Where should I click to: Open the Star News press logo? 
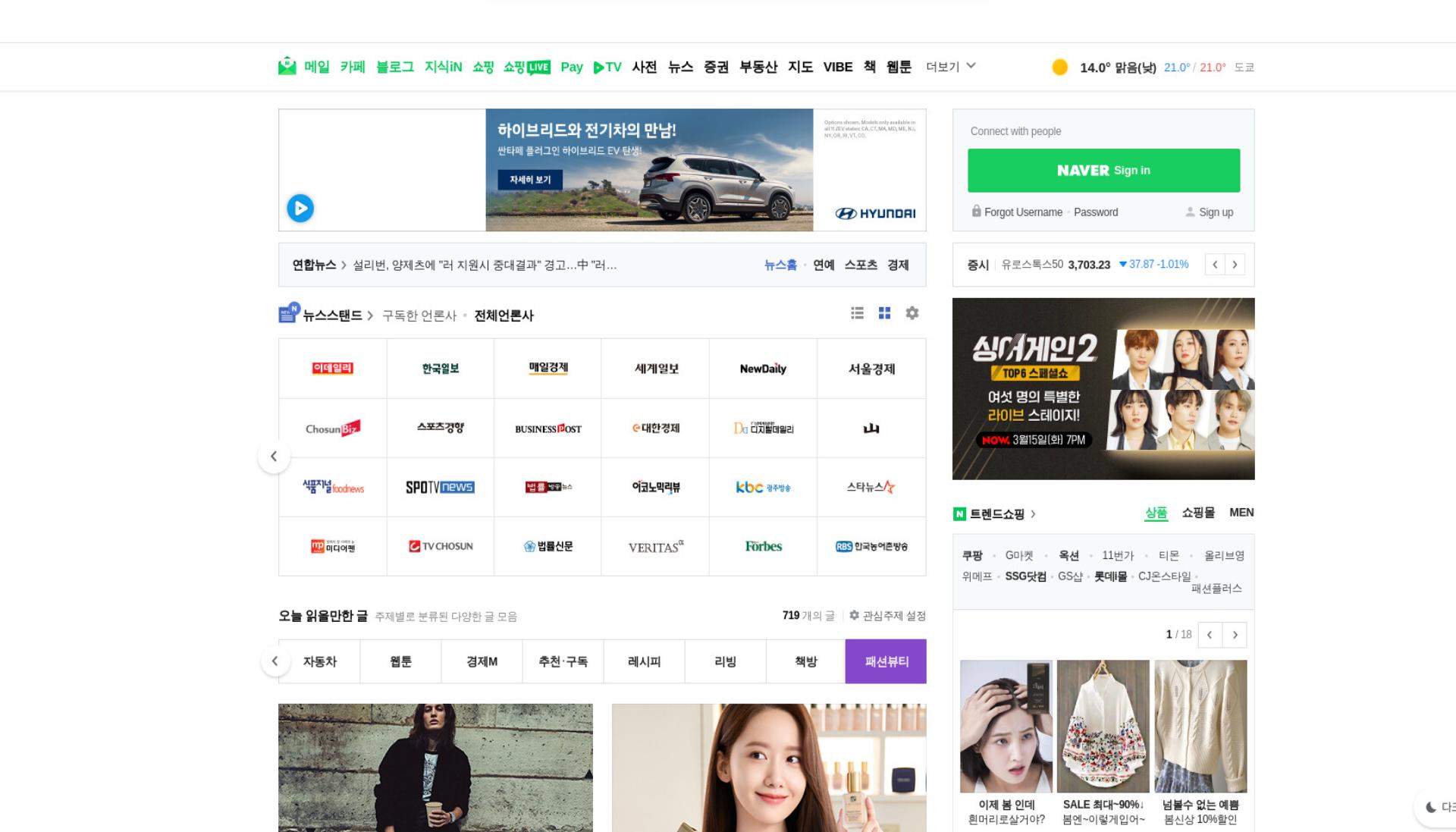coord(871,487)
